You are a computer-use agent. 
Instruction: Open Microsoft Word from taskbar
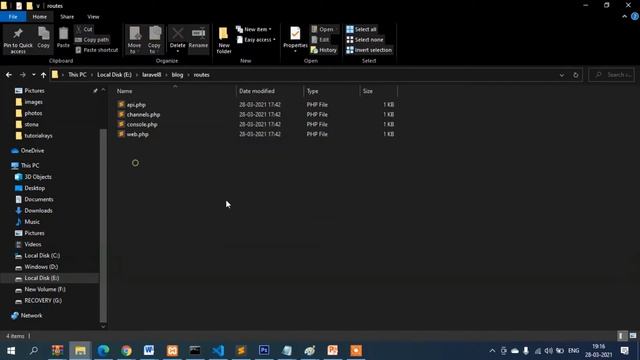coord(149,351)
